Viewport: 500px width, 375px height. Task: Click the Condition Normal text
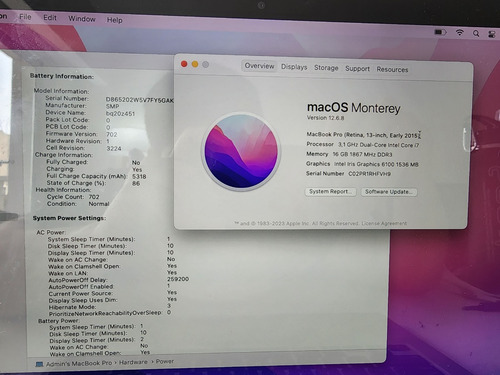tap(99, 204)
